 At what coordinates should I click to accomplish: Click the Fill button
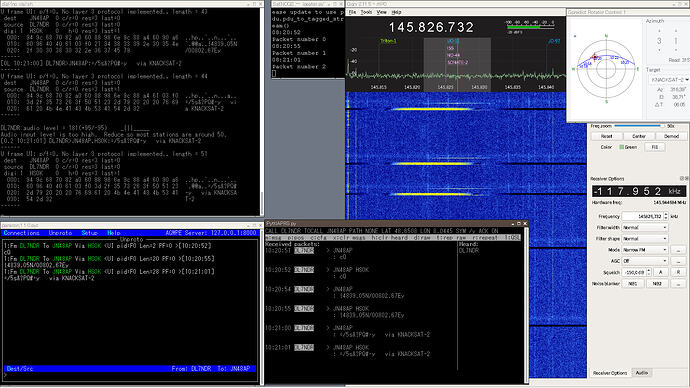point(655,147)
